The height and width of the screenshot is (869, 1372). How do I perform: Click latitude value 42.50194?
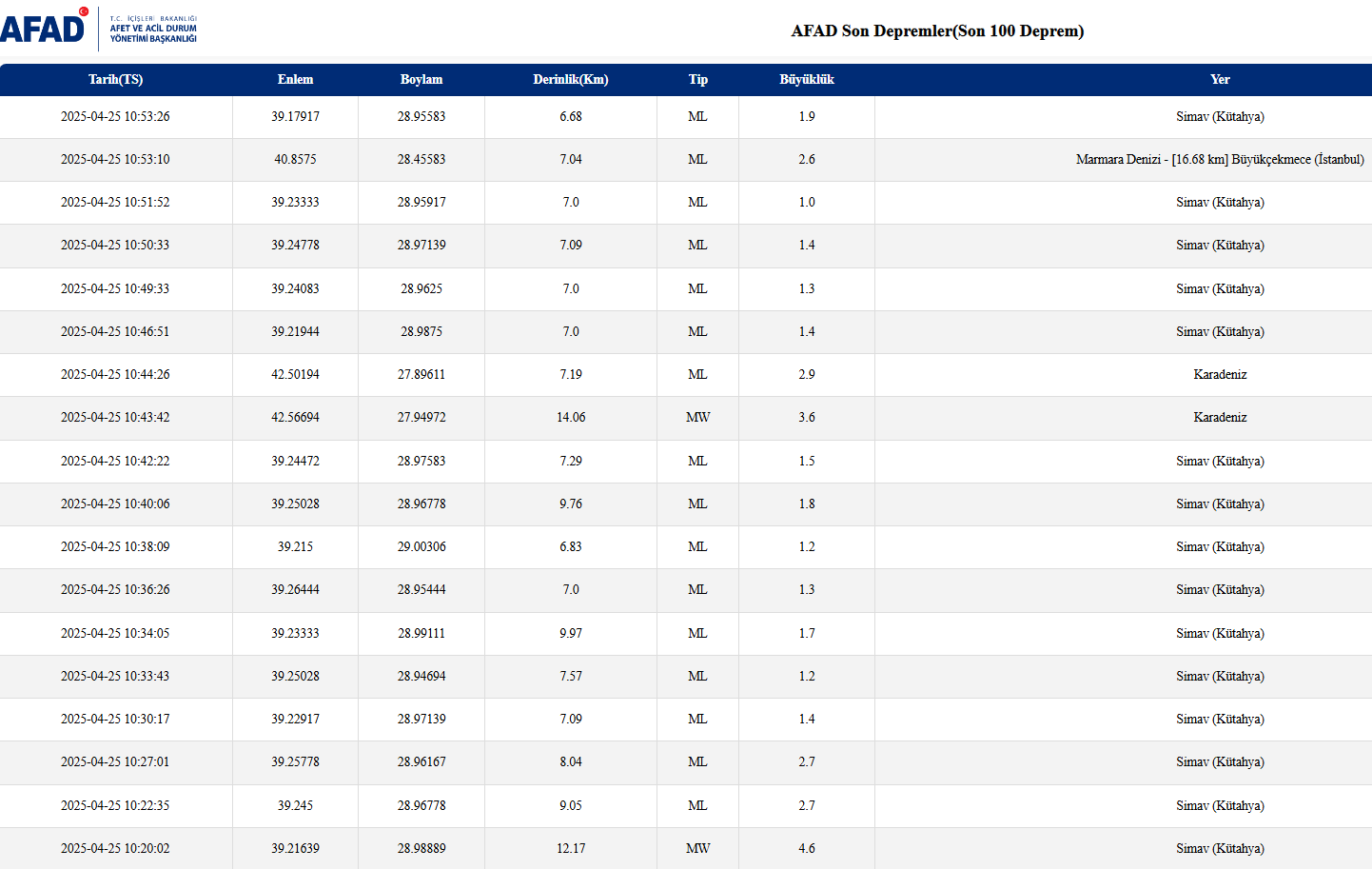[x=295, y=374]
